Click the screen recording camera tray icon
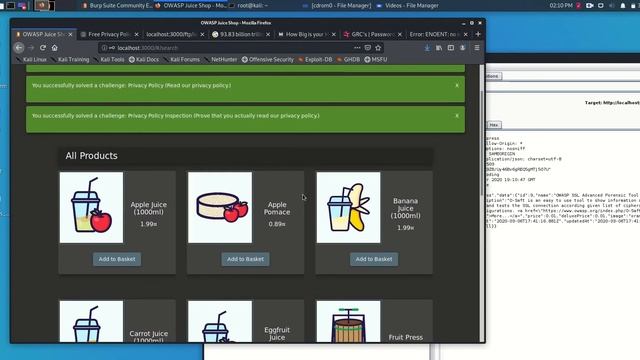The width and height of the screenshot is (640, 360). tap(589, 6)
